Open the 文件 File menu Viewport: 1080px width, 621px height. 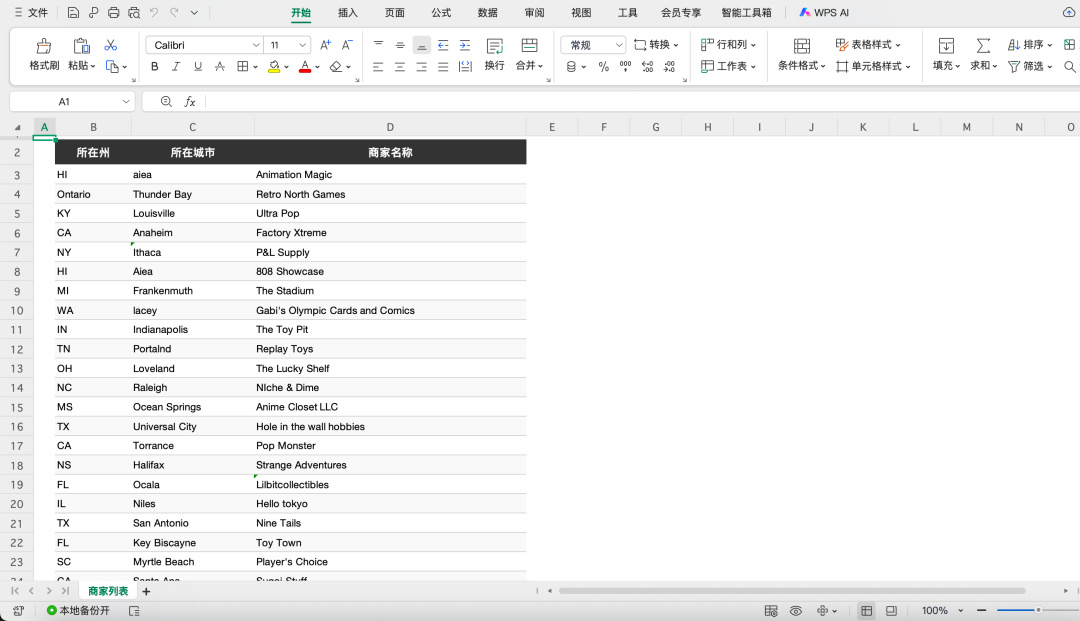pyautogui.click(x=31, y=12)
